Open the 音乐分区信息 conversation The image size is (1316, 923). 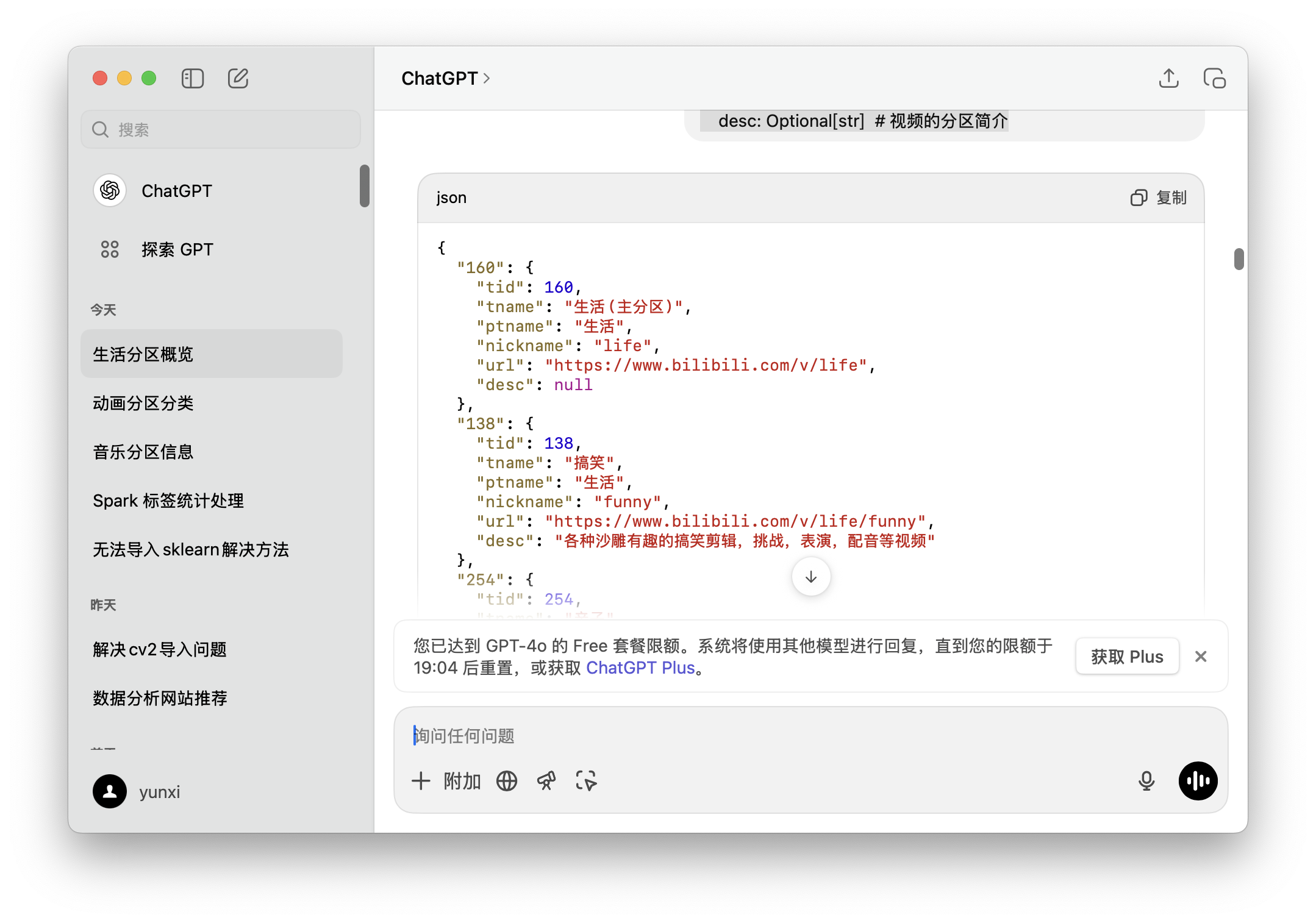212,452
